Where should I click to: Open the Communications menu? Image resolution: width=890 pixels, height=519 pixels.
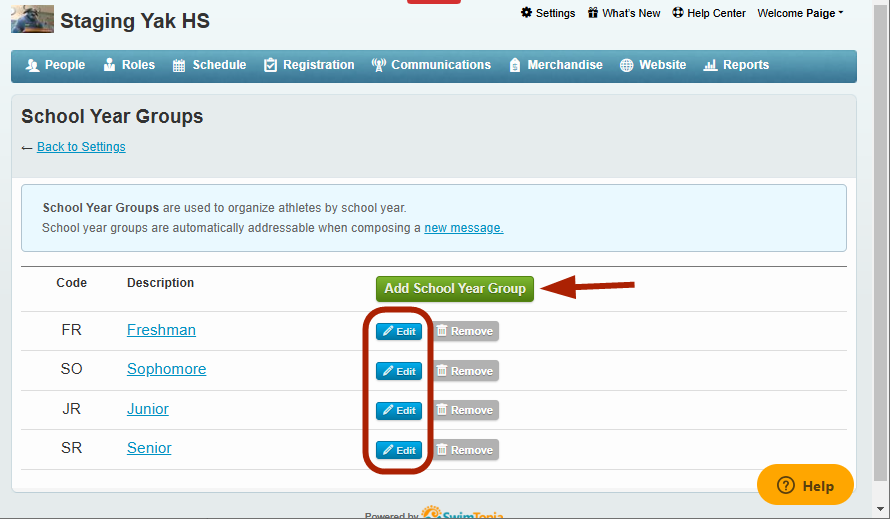click(431, 65)
